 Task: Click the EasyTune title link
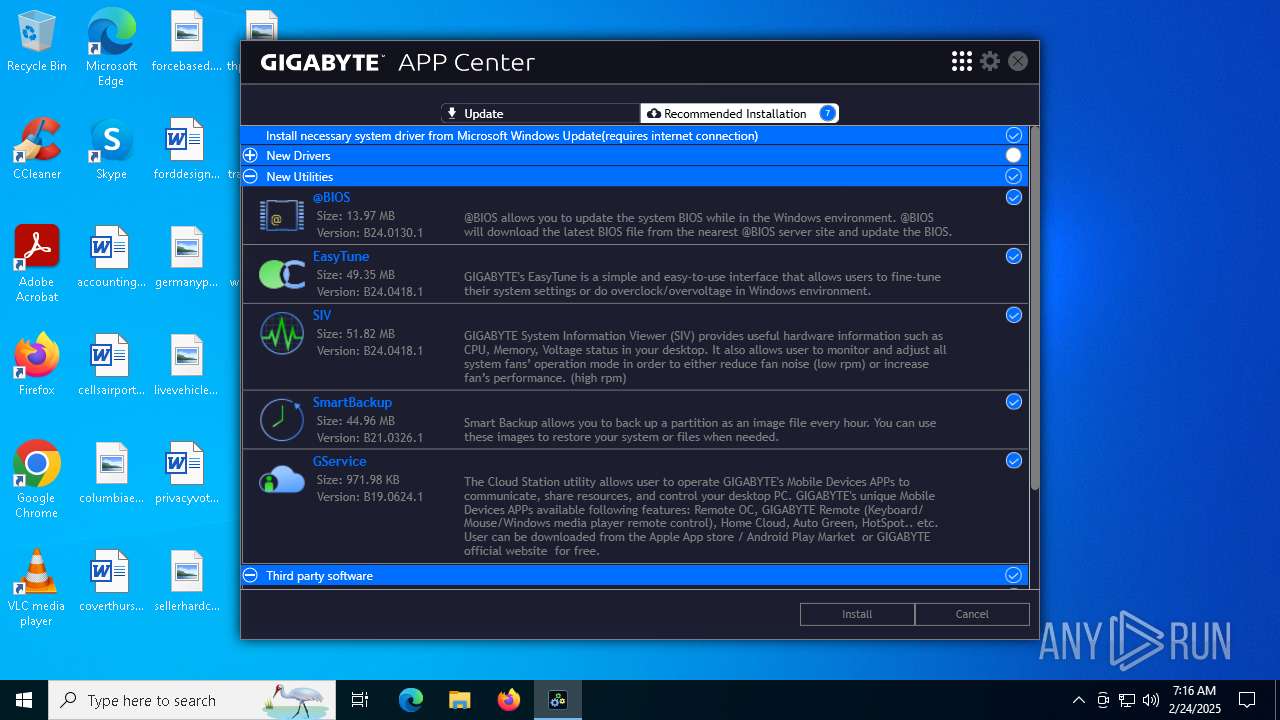click(x=341, y=257)
